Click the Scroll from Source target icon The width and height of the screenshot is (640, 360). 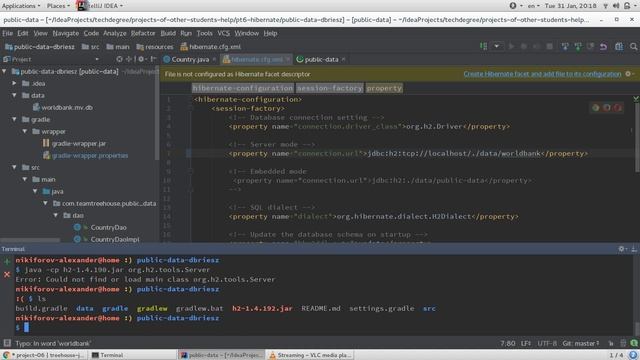(119, 59)
